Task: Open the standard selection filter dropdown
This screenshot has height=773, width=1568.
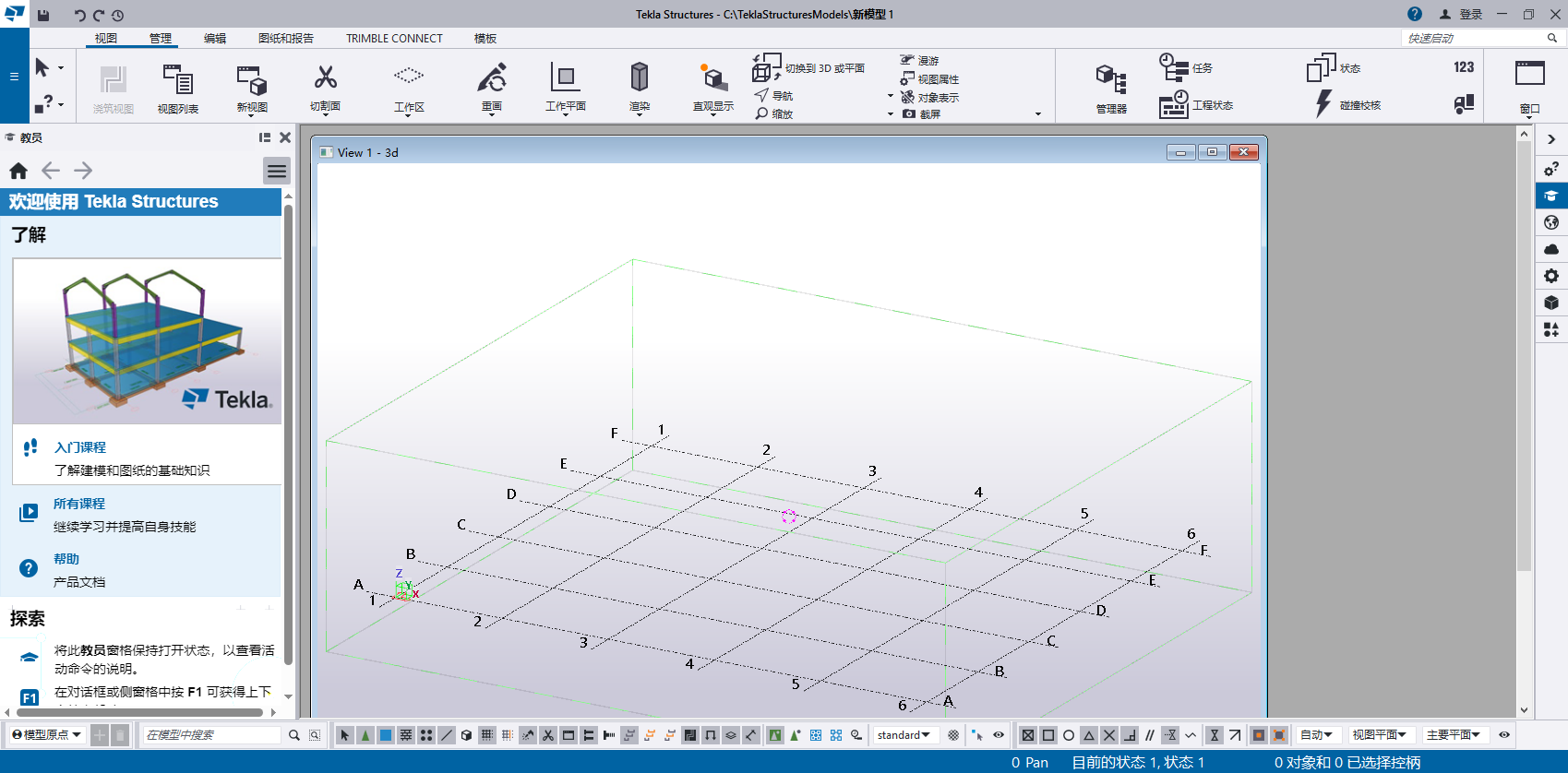Action: [904, 735]
